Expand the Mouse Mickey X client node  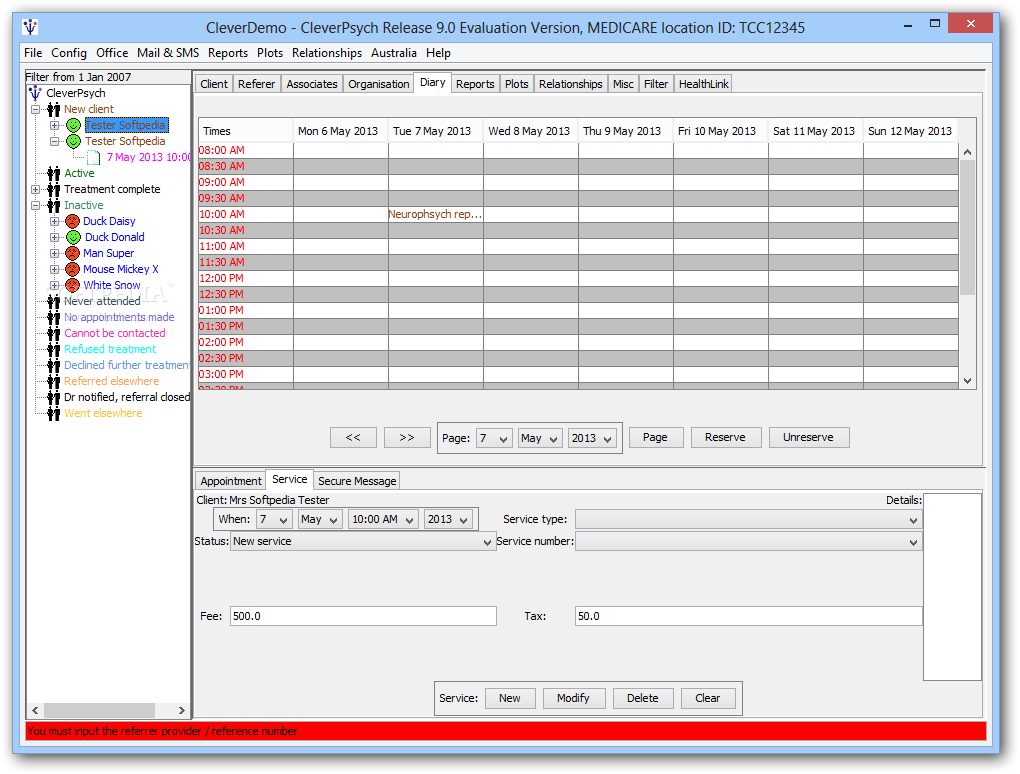55,269
